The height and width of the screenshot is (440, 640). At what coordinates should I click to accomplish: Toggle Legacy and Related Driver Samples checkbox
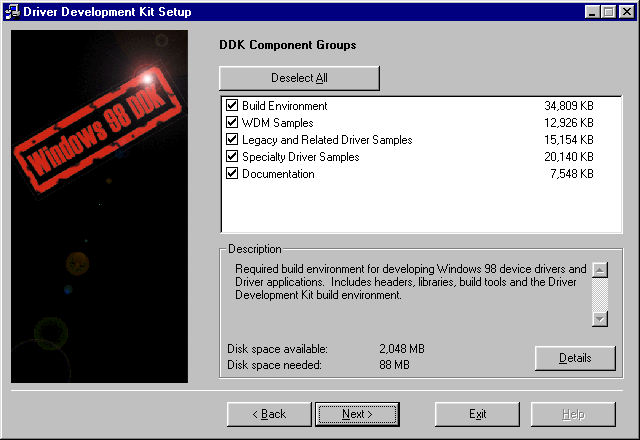[232, 140]
